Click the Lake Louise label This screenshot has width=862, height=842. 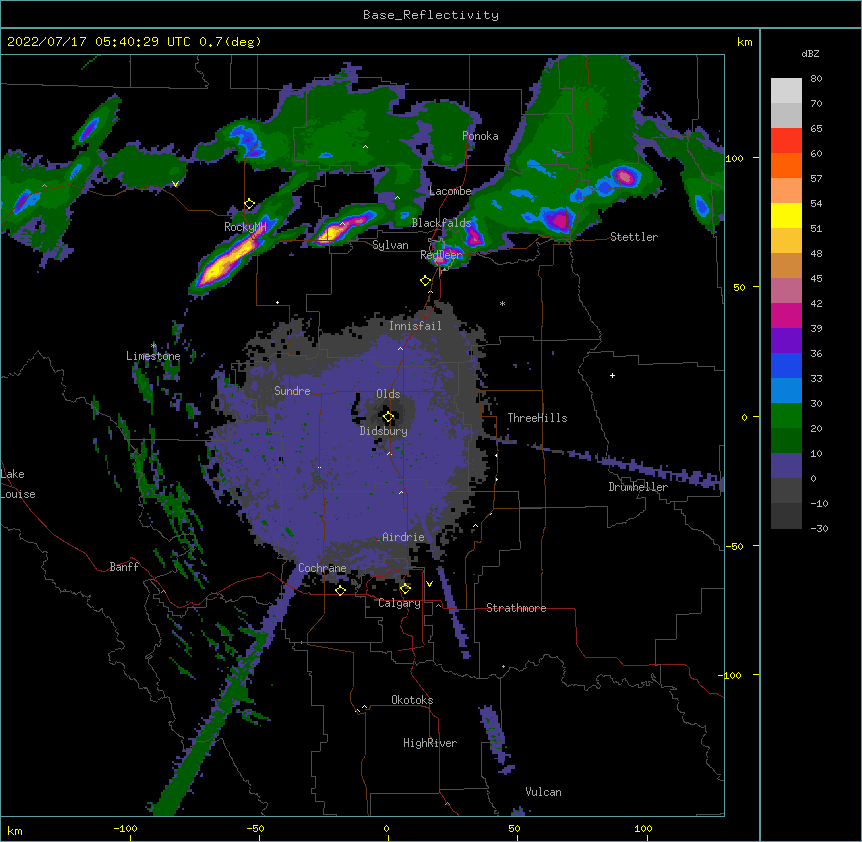[x=18, y=484]
